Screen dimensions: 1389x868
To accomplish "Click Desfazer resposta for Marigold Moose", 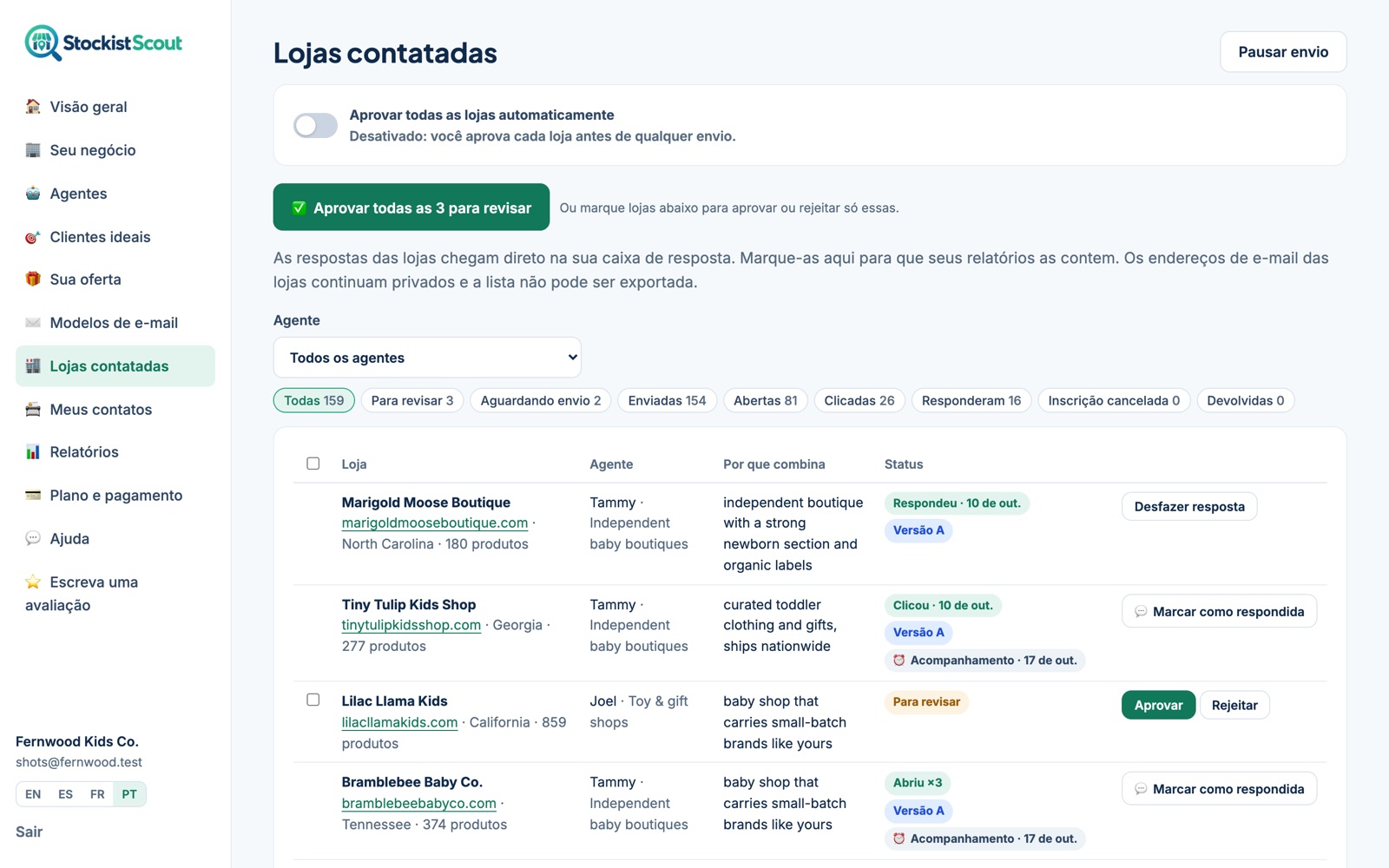I will (1189, 507).
